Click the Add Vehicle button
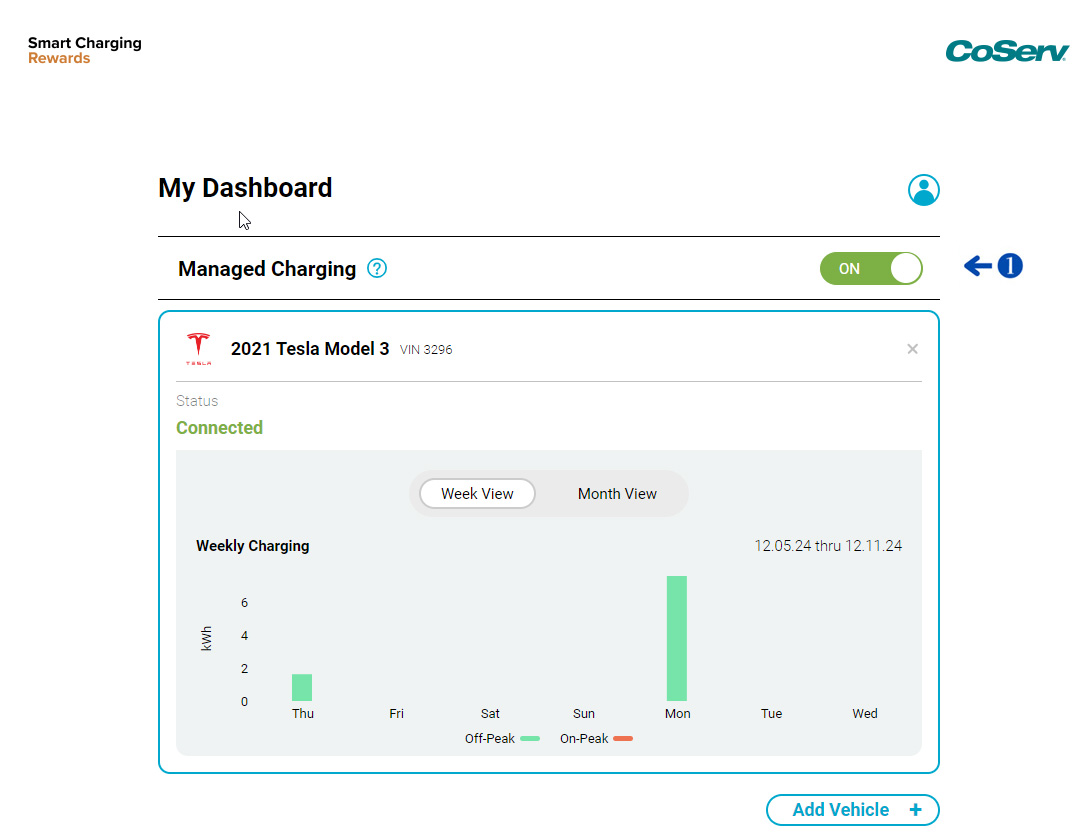1084x840 pixels. coord(852,810)
